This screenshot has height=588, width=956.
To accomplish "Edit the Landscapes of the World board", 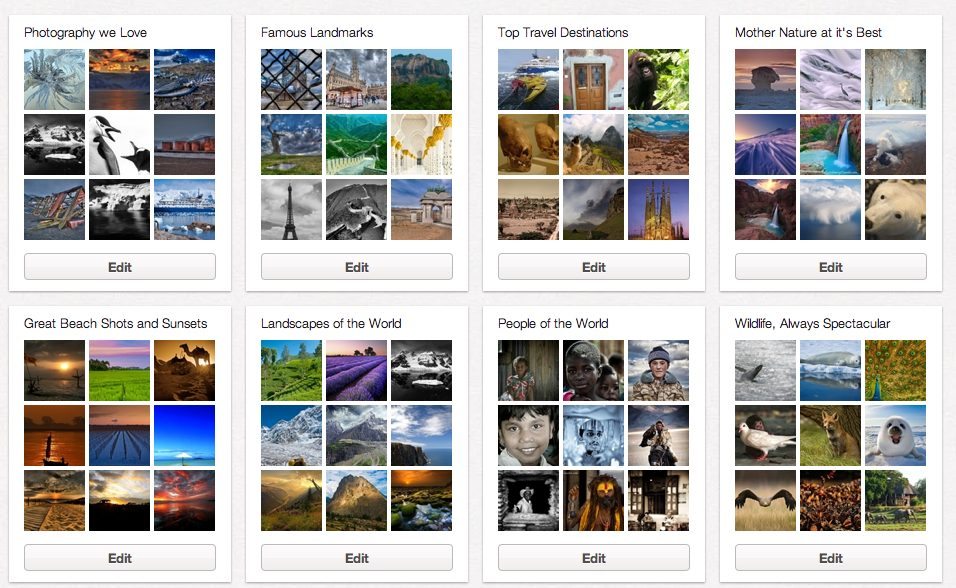I will (x=357, y=558).
